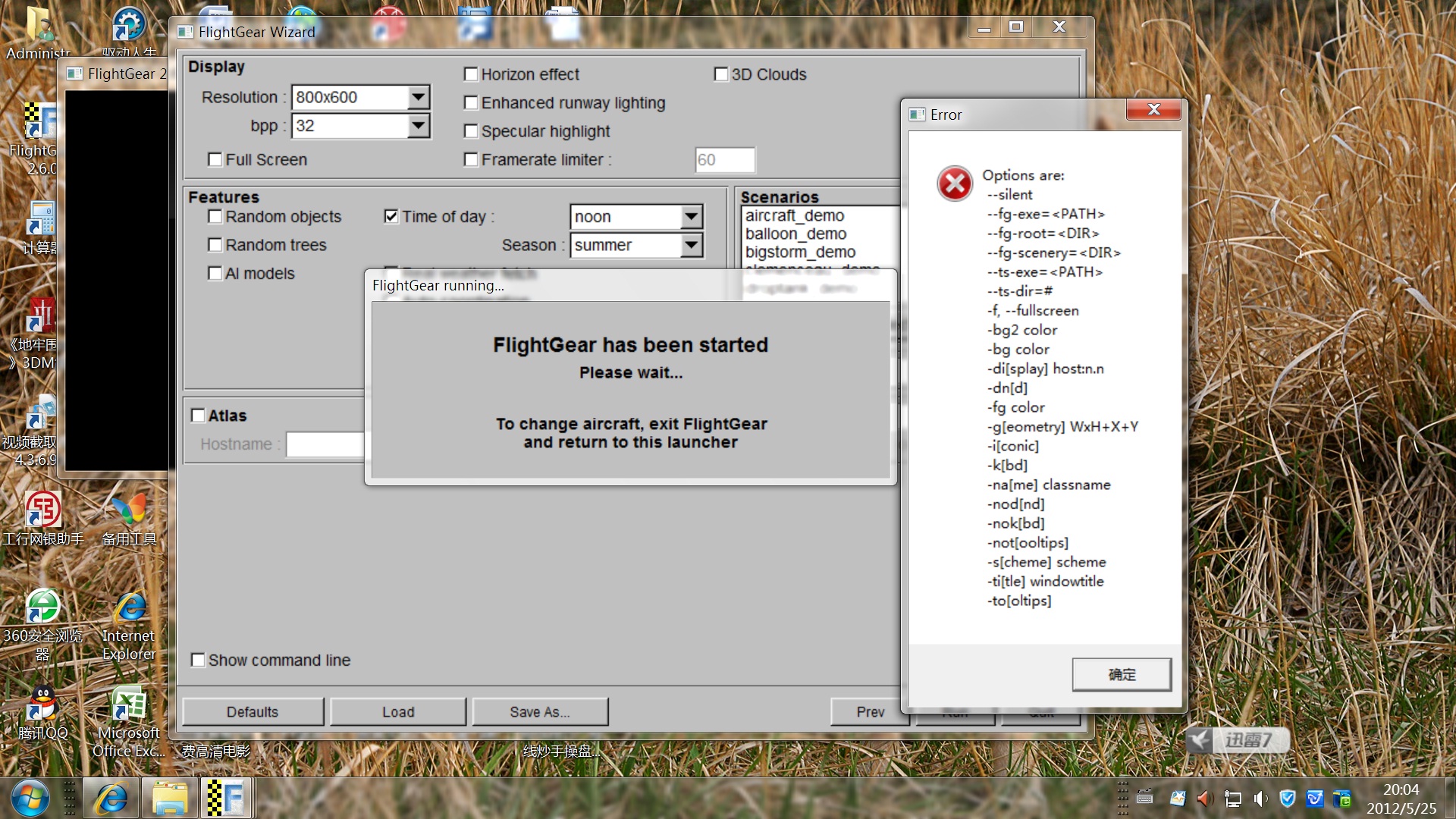Open the video capture 4.3.6.9 shortcut
This screenshot has width=1456, height=819.
(34, 428)
